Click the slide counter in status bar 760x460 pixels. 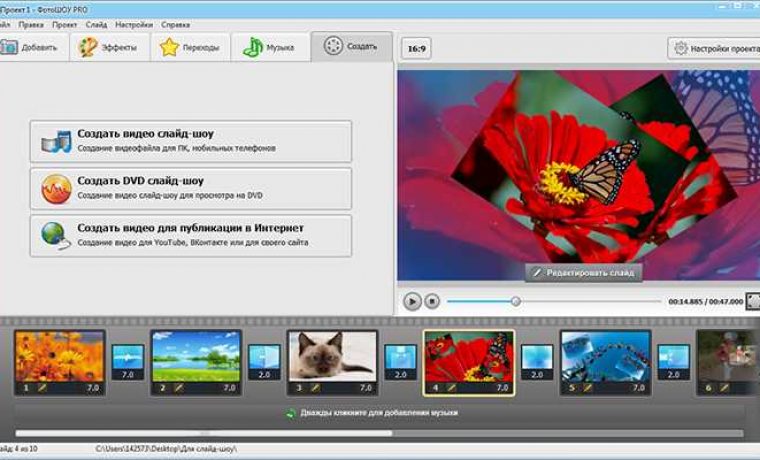tap(18, 449)
